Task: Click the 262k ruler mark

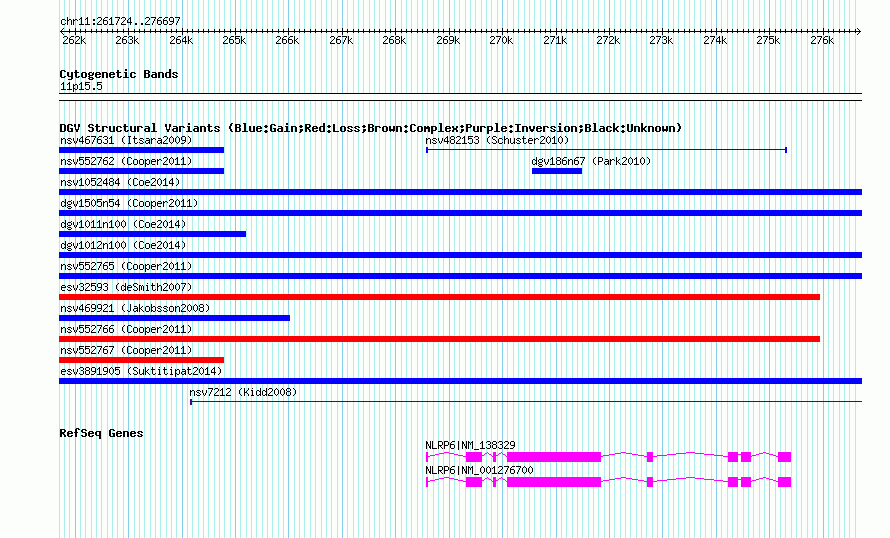Action: point(74,40)
